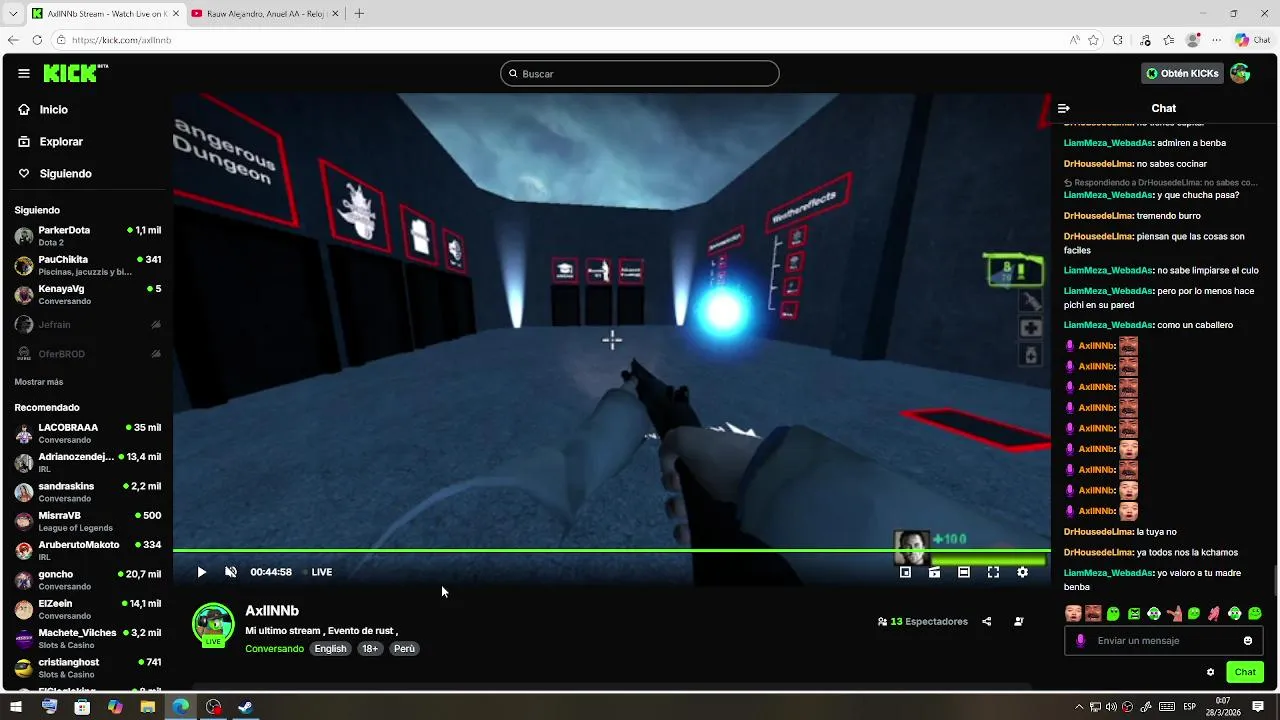
Task: Open Steam from the taskbar
Action: 245,706
